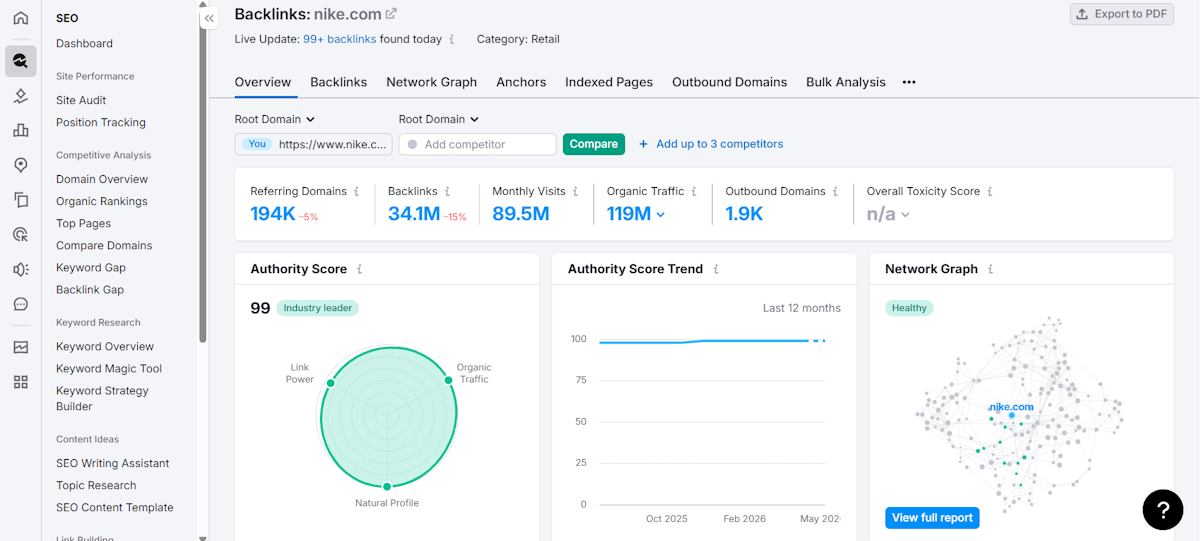Switch to the Network Graph tab
This screenshot has width=1200, height=541.
click(x=432, y=82)
